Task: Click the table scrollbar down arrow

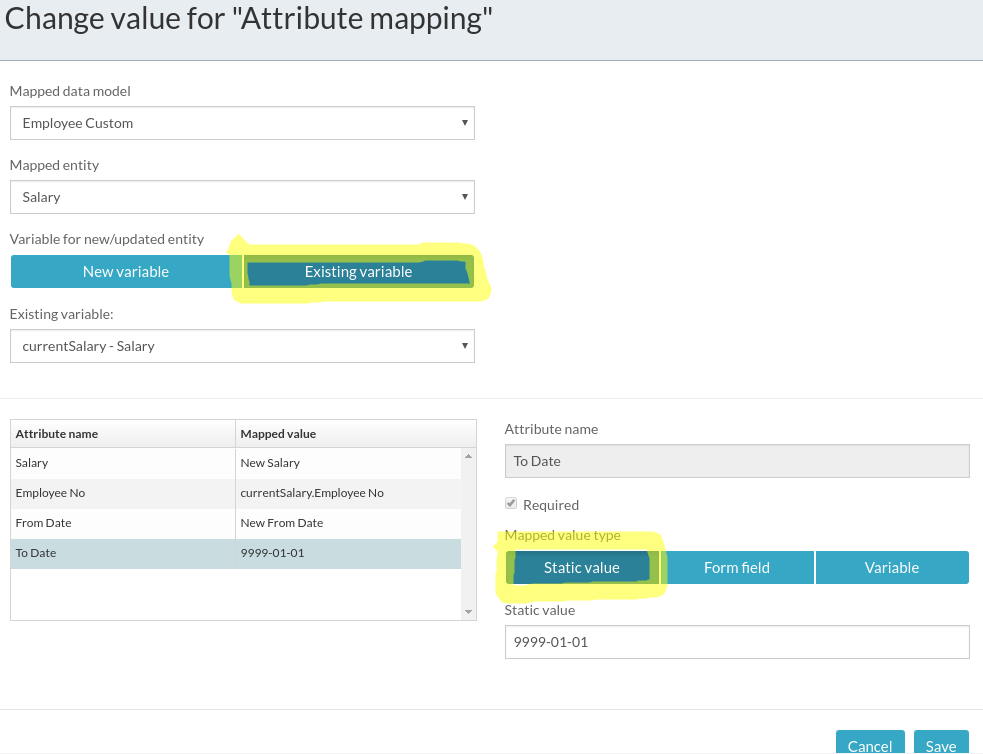Action: pyautogui.click(x=468, y=612)
